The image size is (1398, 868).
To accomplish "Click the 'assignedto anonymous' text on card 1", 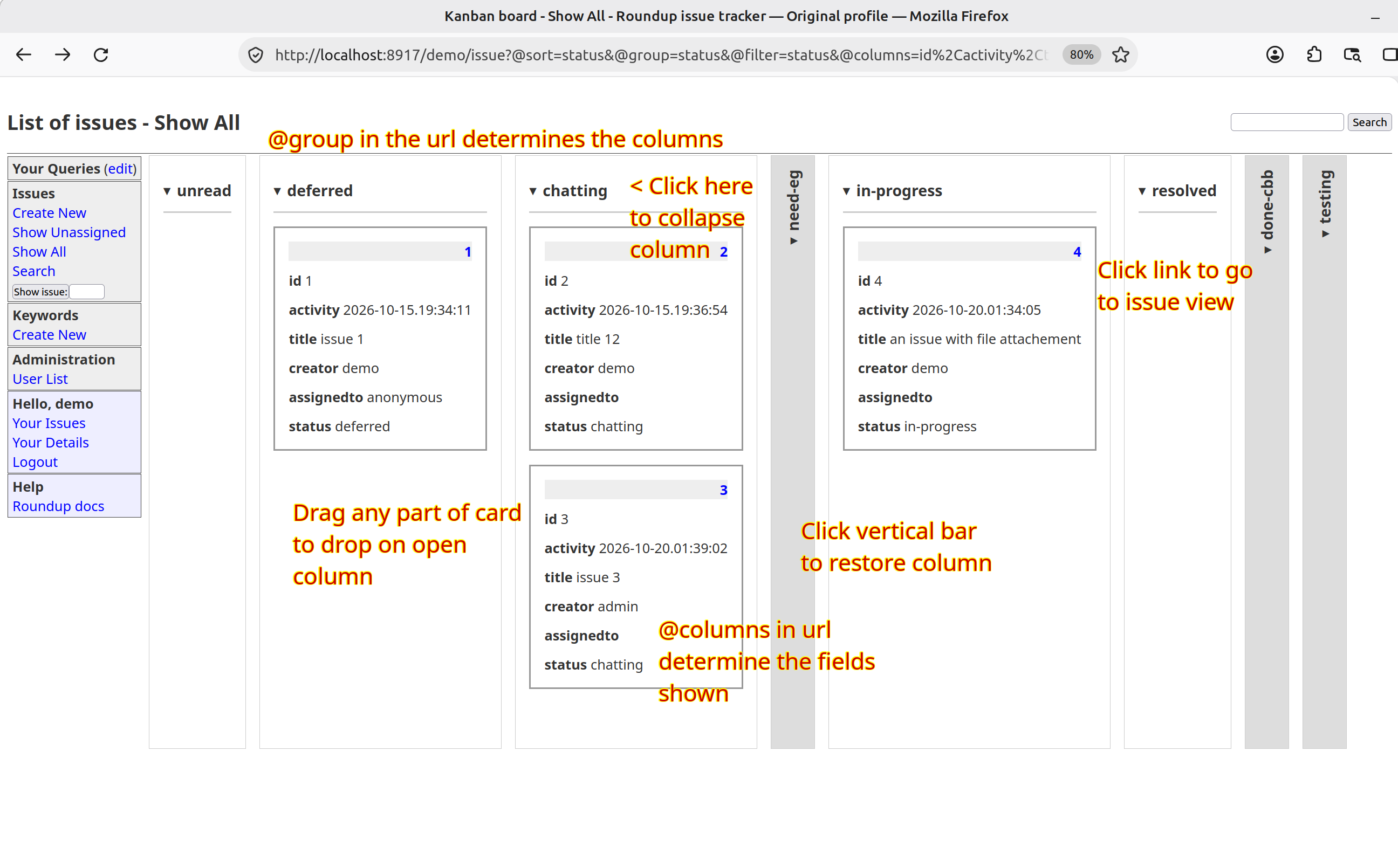I will point(365,397).
